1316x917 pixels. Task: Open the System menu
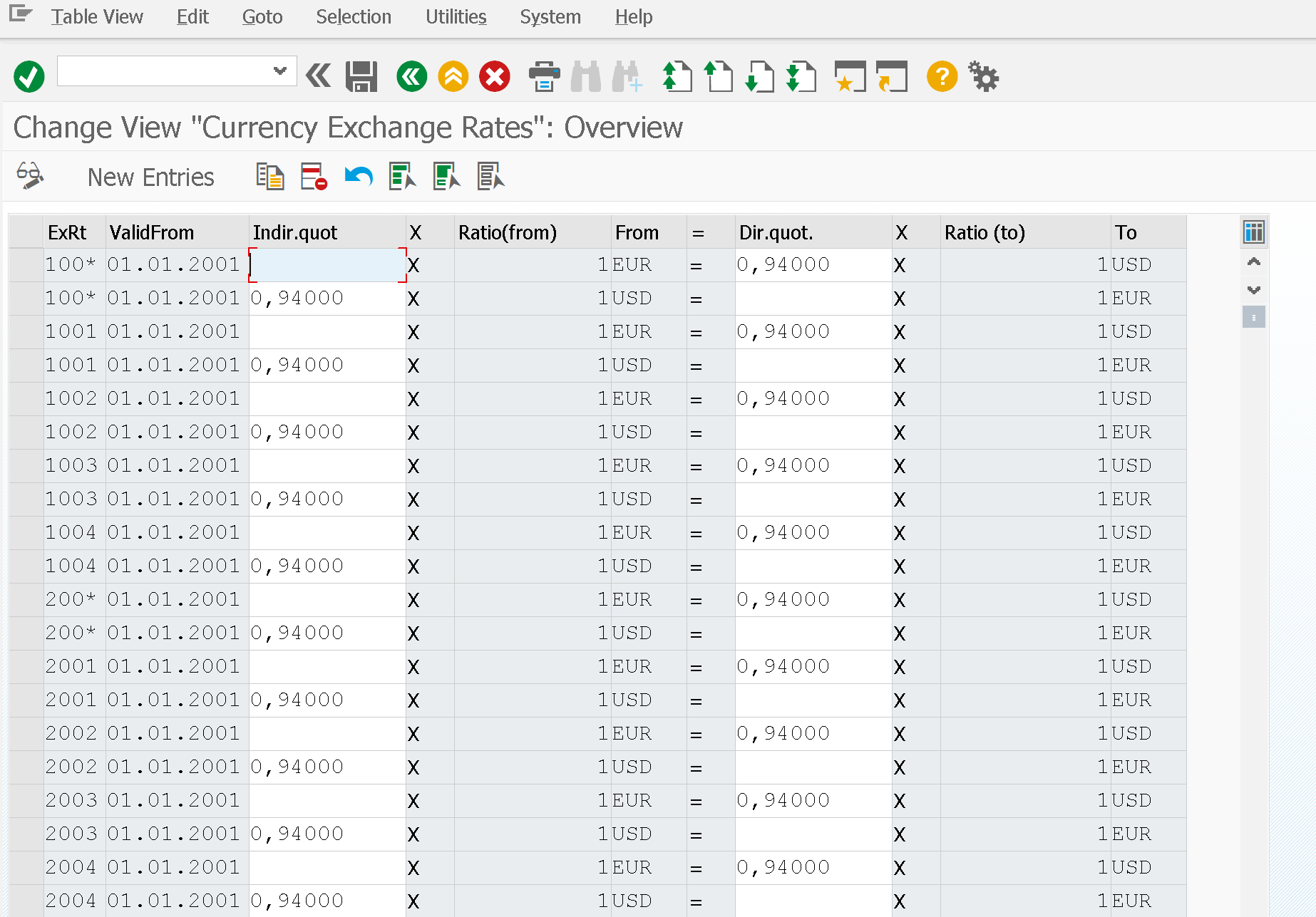pos(550,17)
